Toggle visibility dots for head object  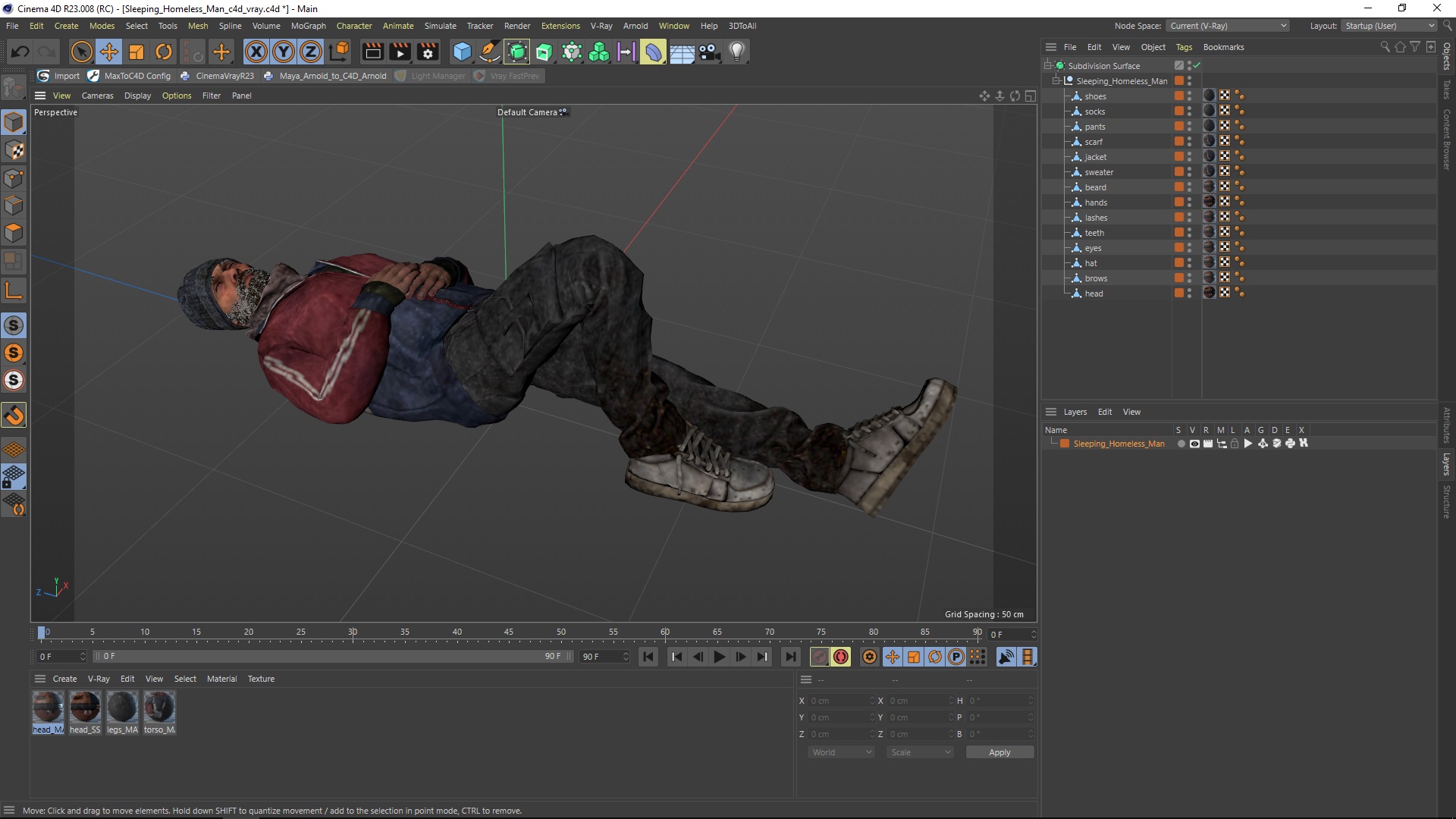tap(1189, 293)
